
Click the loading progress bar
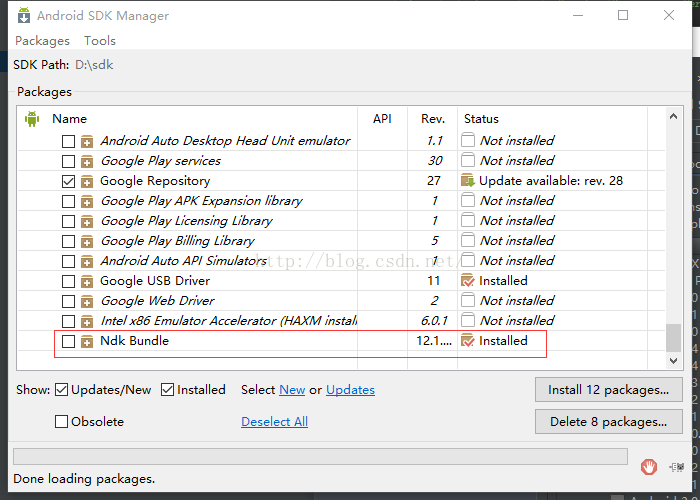[320, 457]
